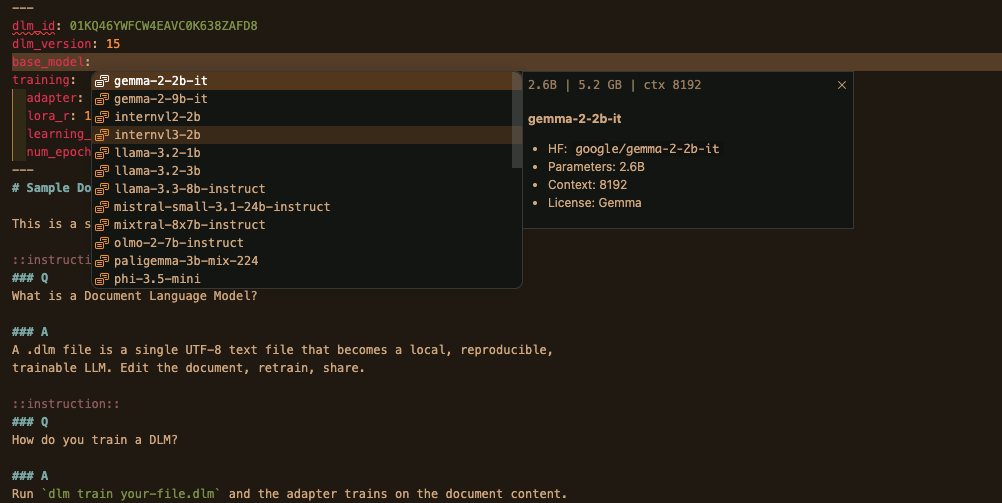Viewport: 1002px width, 503px height.
Task: Choose phi-3.5-mini from the list
Action: tap(307, 279)
